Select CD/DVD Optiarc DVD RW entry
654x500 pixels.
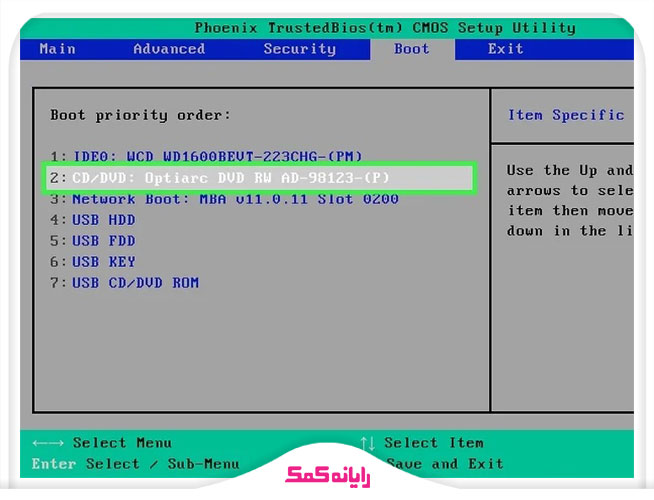pyautogui.click(x=259, y=178)
